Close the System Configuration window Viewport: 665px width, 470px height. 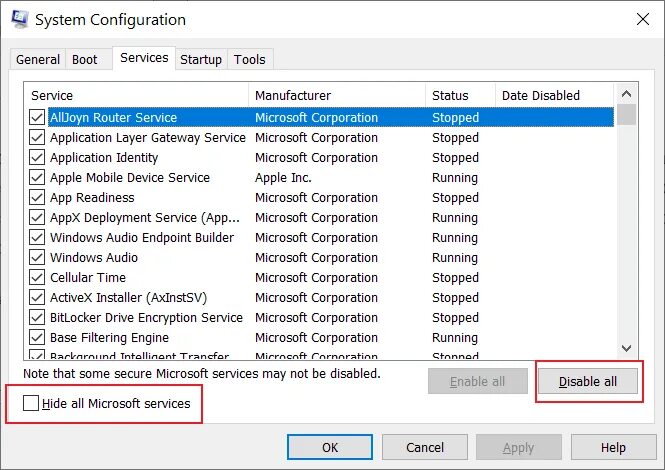tap(640, 19)
